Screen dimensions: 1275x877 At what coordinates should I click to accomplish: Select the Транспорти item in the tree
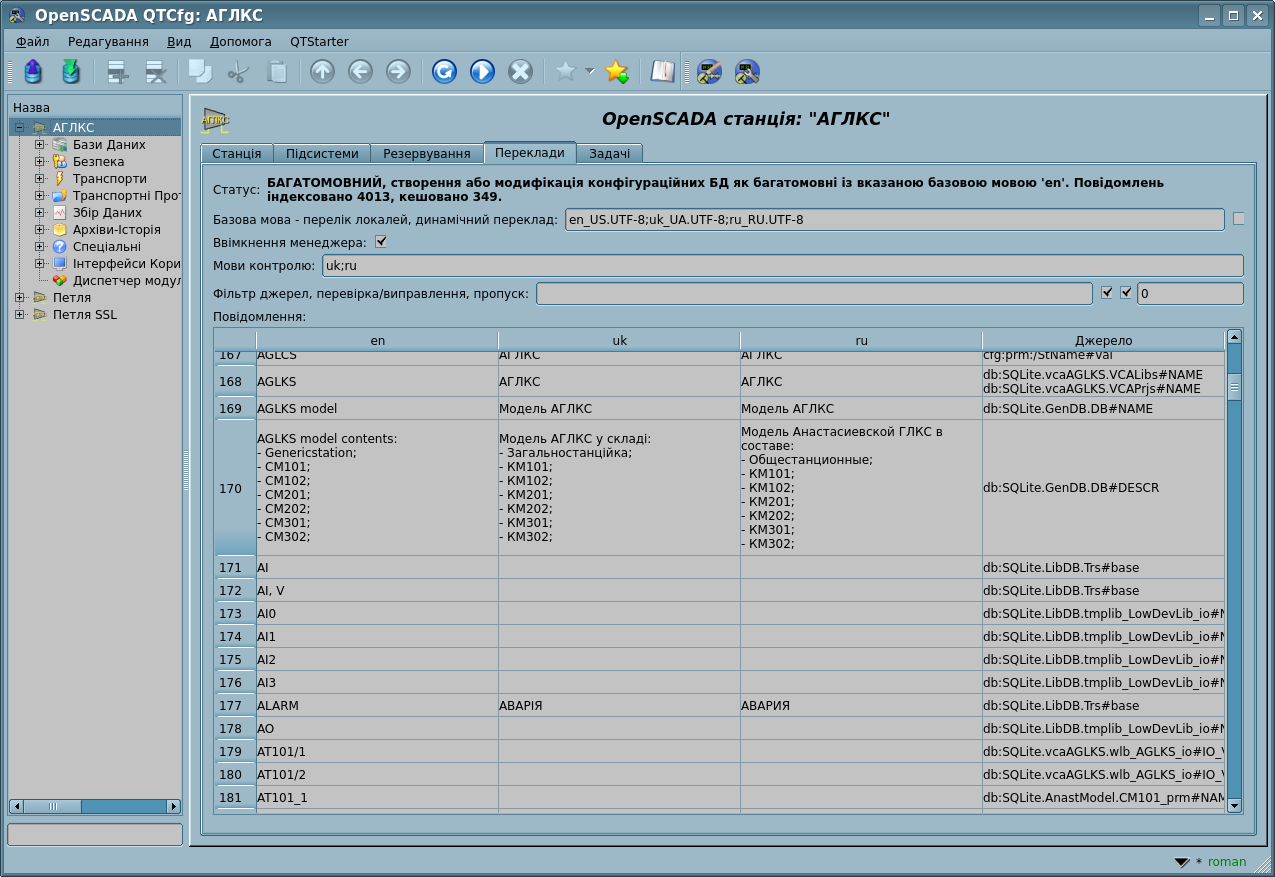(x=109, y=179)
